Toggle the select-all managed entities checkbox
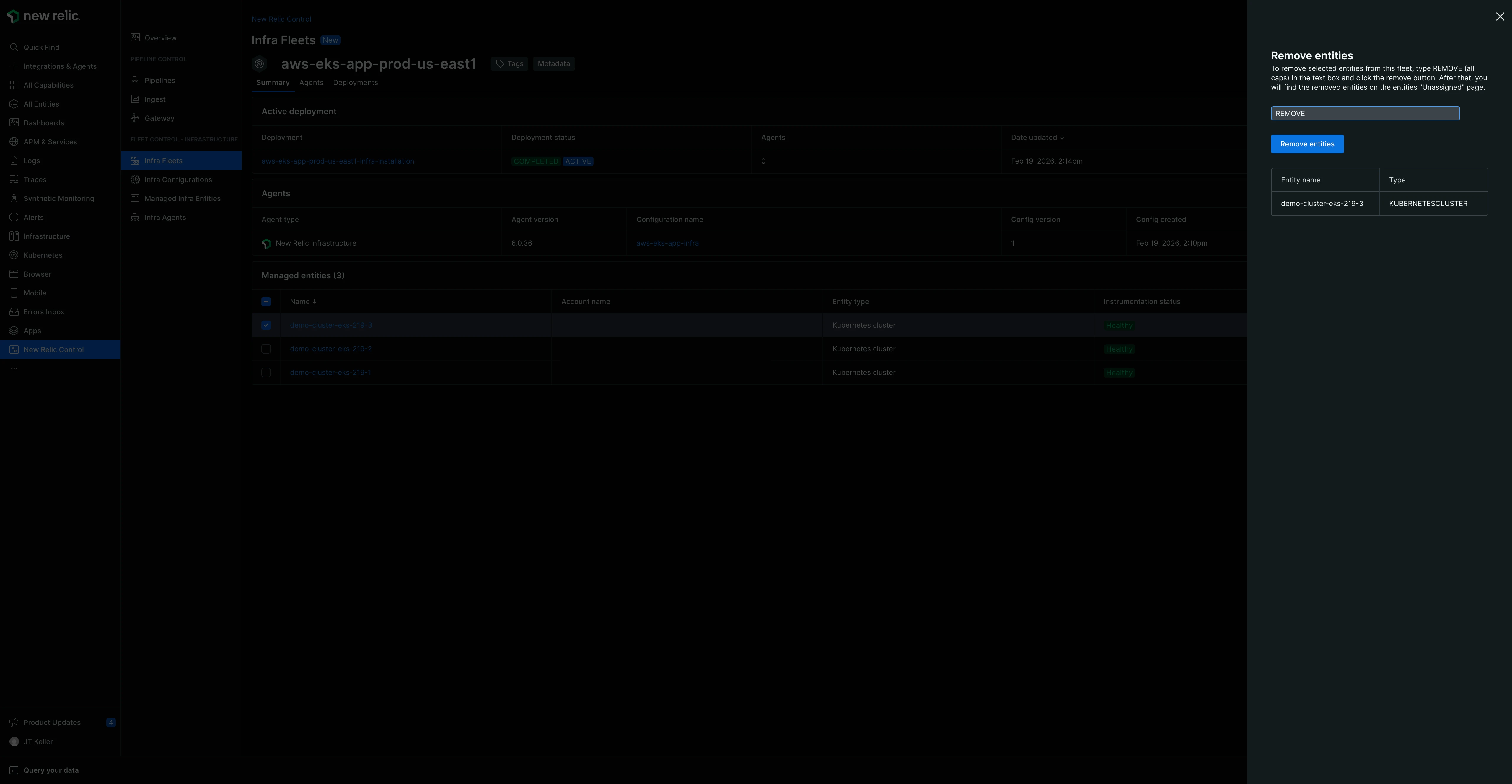1512x784 pixels. (266, 302)
